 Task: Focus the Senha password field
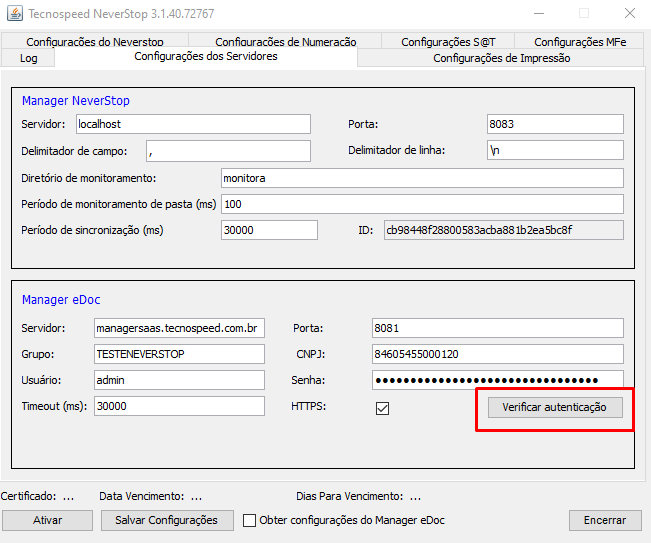[498, 380]
